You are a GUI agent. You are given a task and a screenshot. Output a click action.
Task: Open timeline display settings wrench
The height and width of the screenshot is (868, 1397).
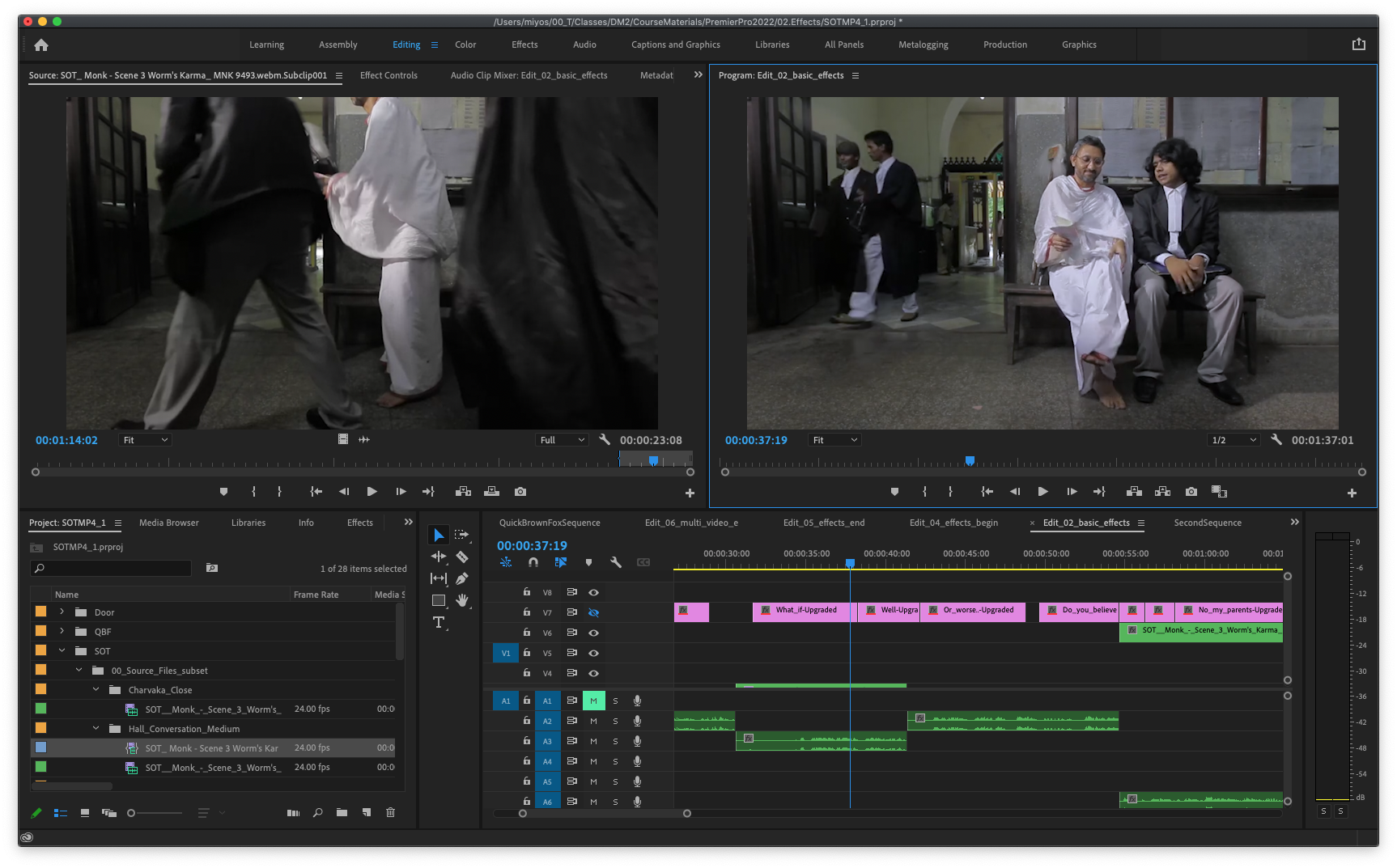click(x=615, y=562)
